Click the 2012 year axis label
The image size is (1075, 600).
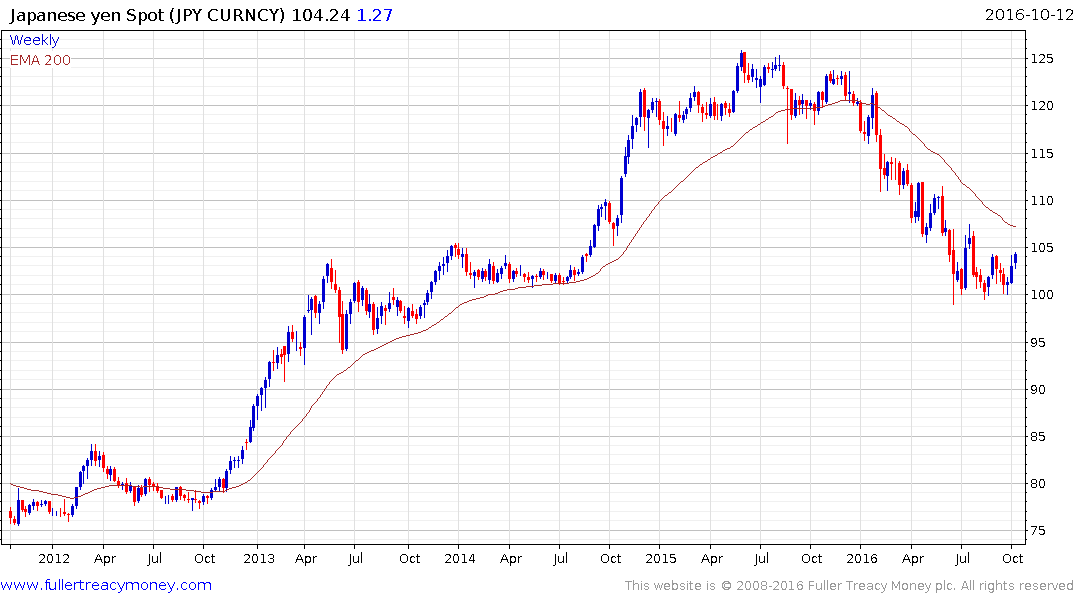[x=54, y=558]
